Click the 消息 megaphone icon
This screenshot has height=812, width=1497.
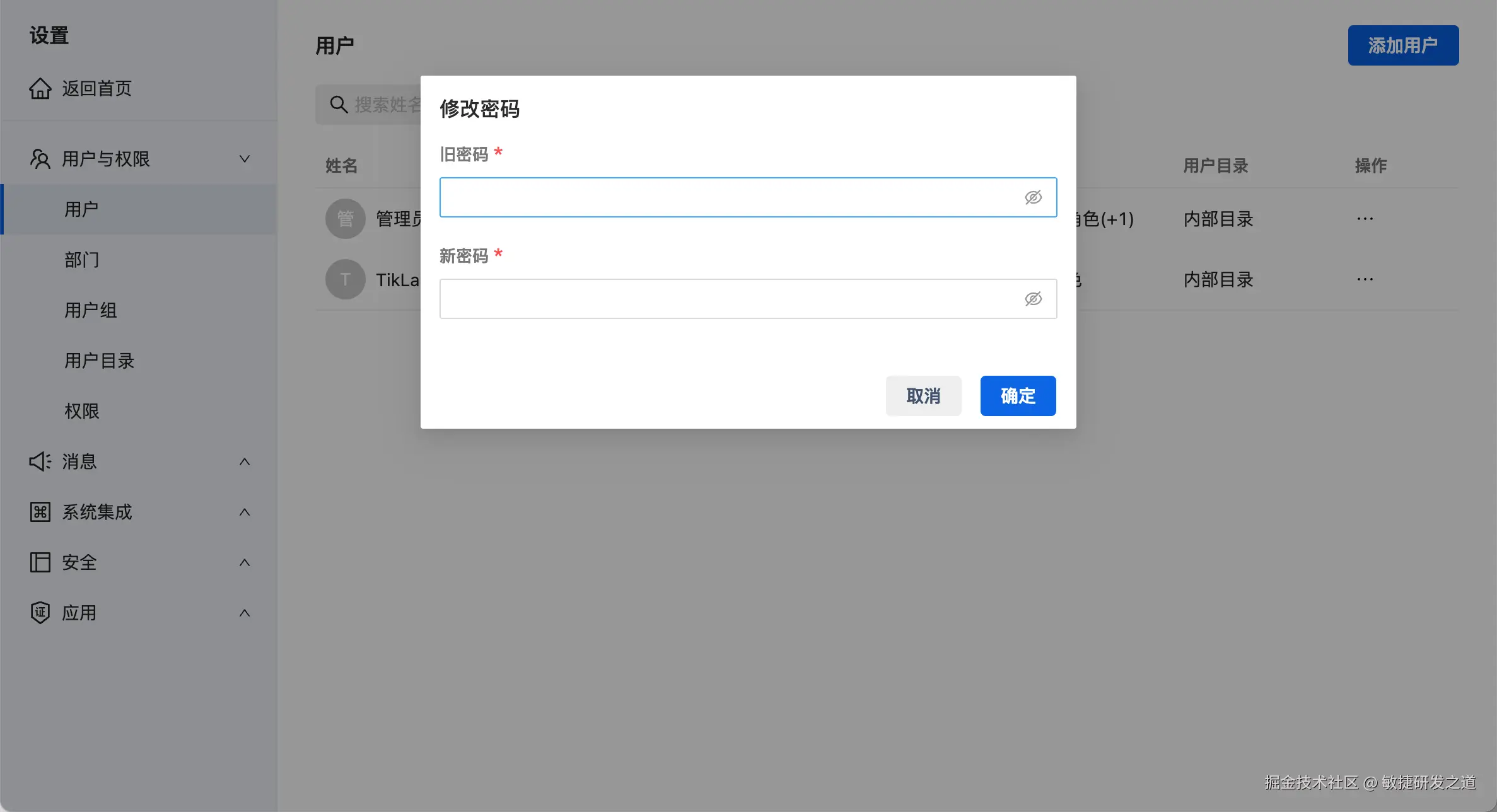[x=40, y=461]
